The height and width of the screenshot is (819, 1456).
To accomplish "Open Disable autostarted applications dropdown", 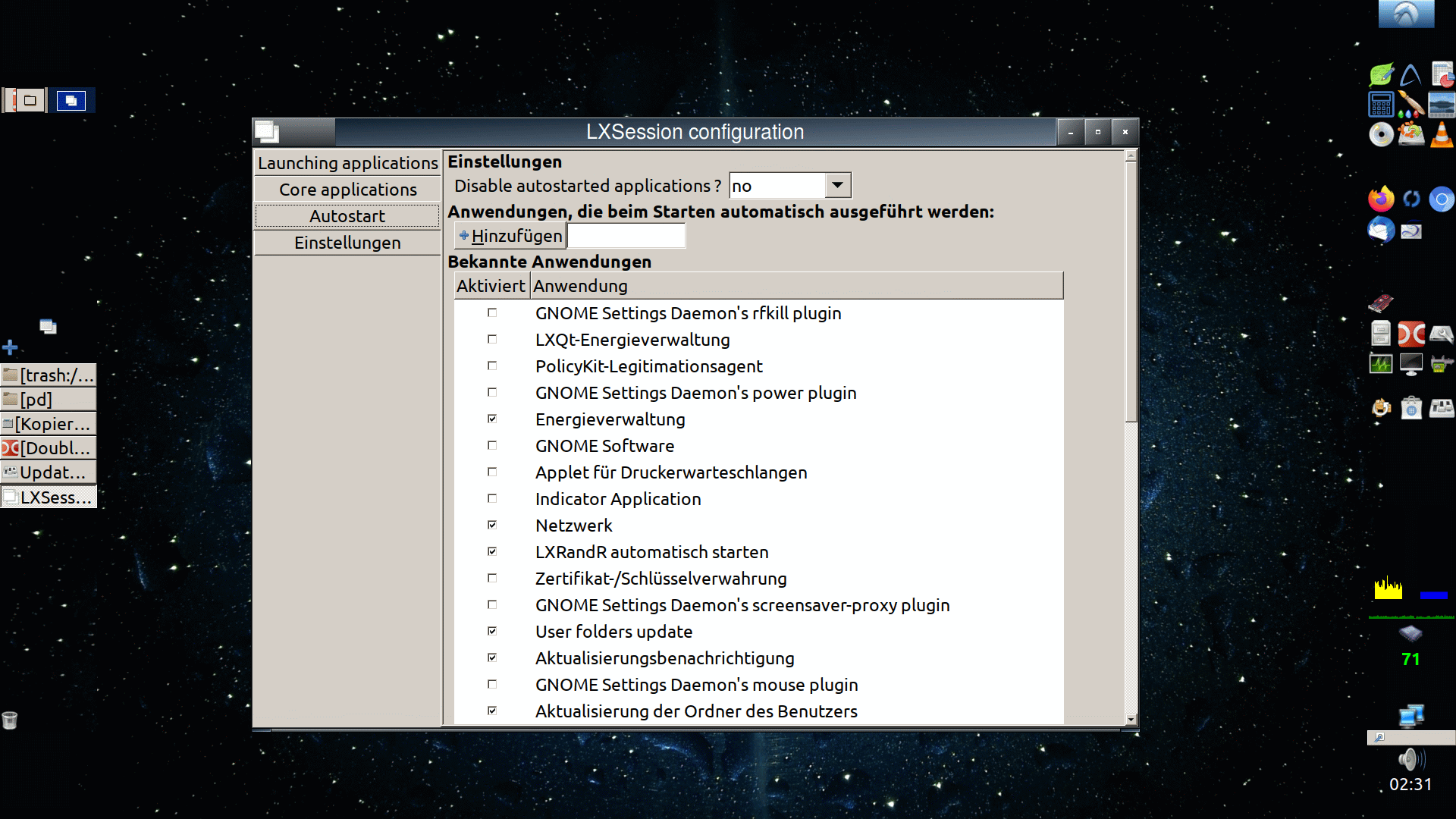I will pyautogui.click(x=837, y=186).
